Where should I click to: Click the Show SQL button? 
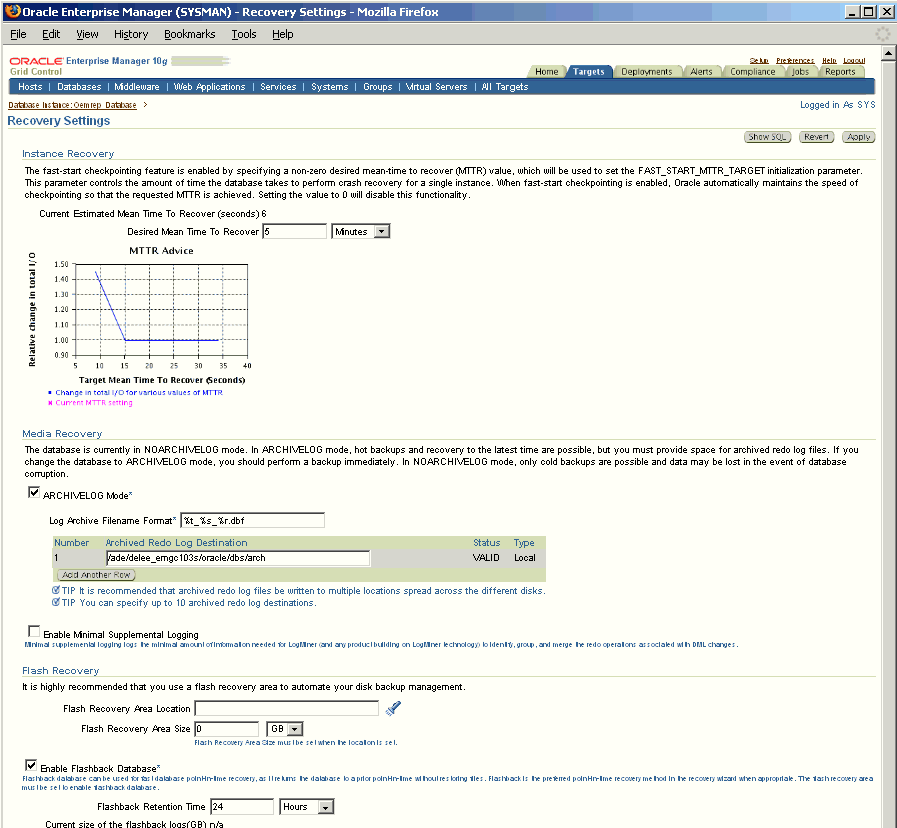point(767,137)
